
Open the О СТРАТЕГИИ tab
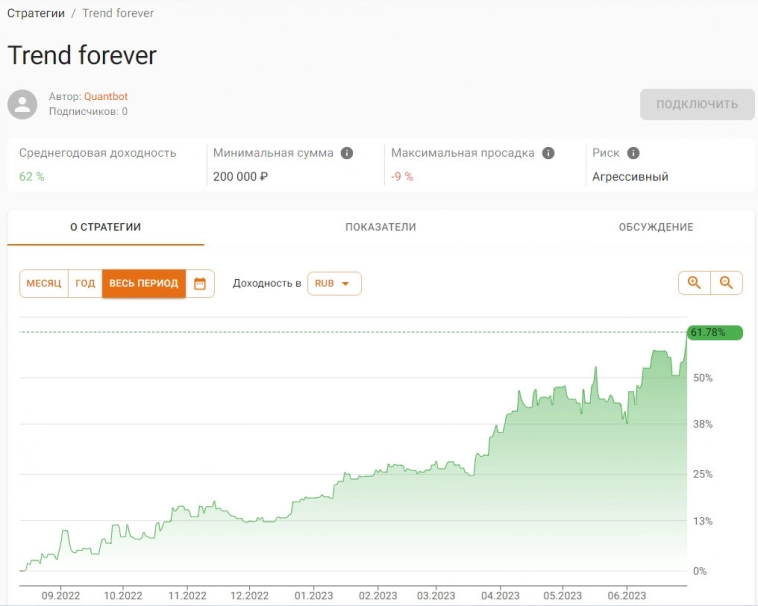coord(105,227)
